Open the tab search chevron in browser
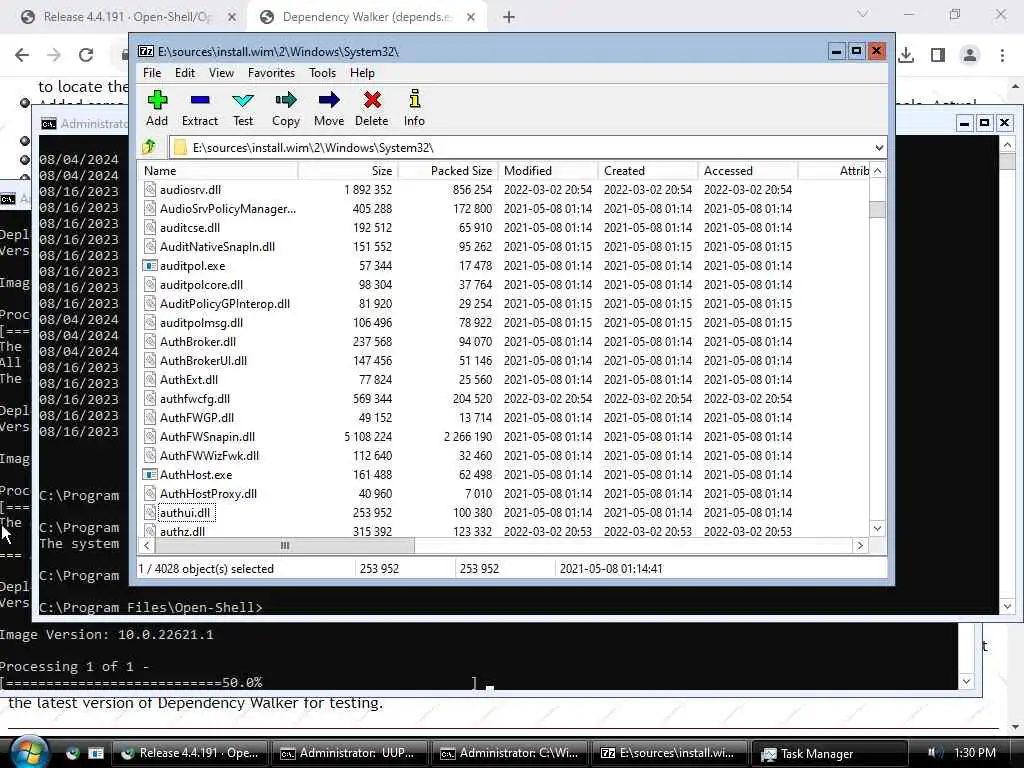Image resolution: width=1024 pixels, height=768 pixels. (863, 14)
